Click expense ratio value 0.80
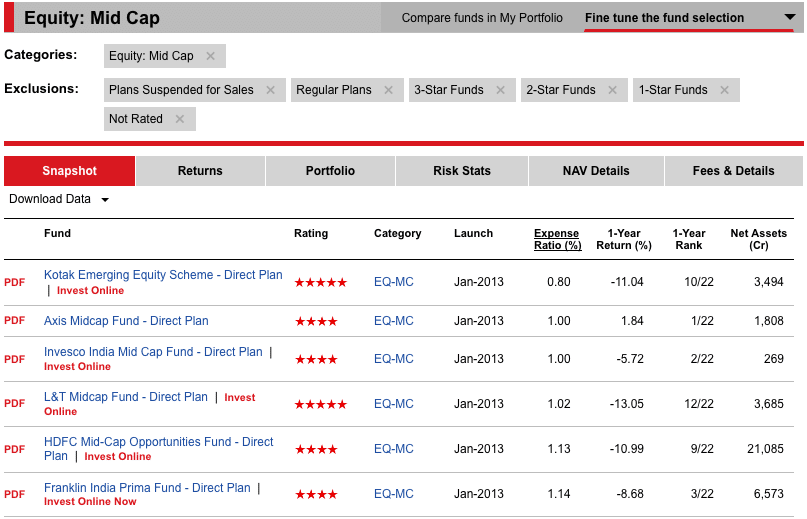The height and width of the screenshot is (519, 807). tap(559, 282)
